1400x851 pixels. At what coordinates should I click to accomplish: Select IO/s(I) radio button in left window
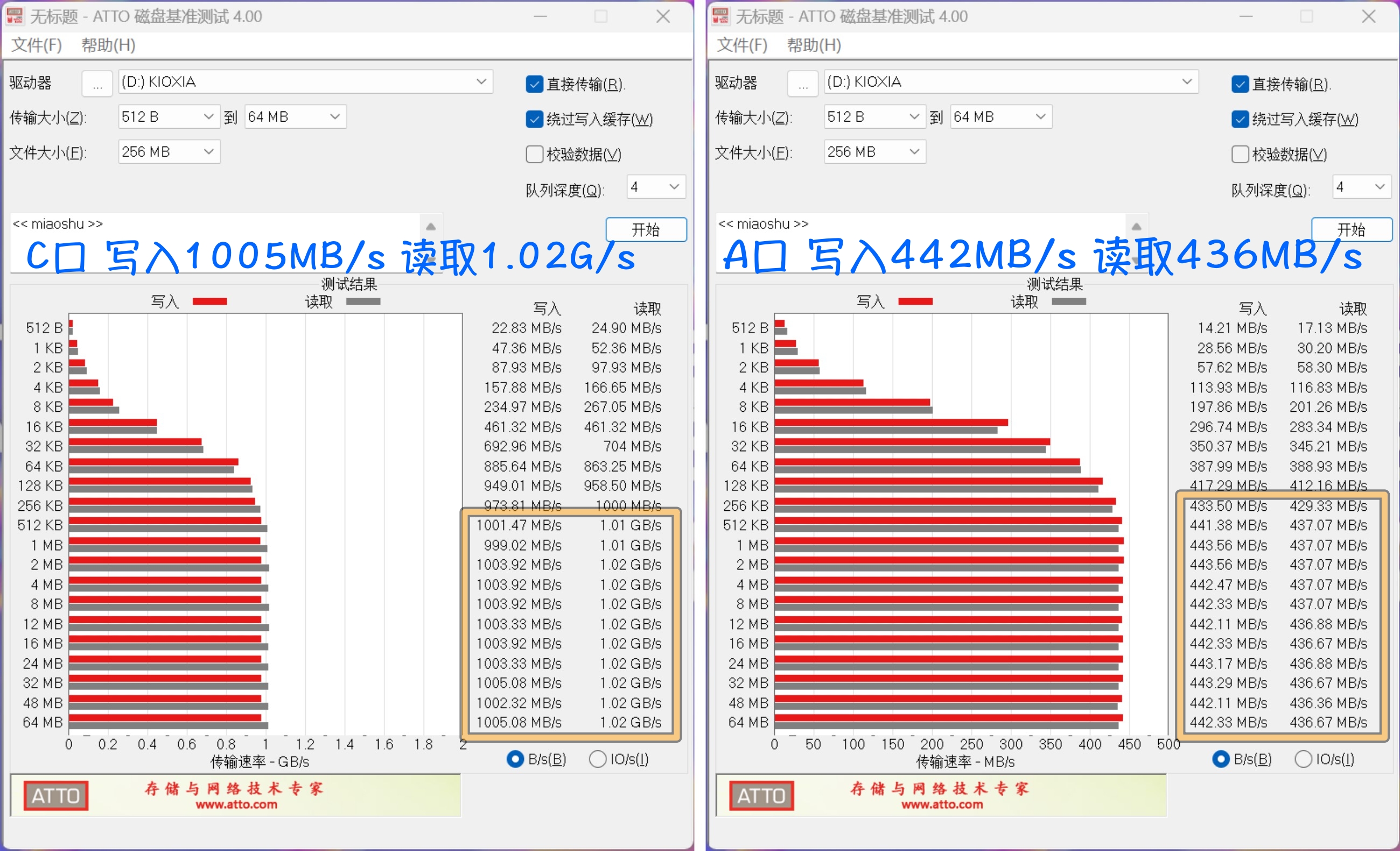(597, 759)
